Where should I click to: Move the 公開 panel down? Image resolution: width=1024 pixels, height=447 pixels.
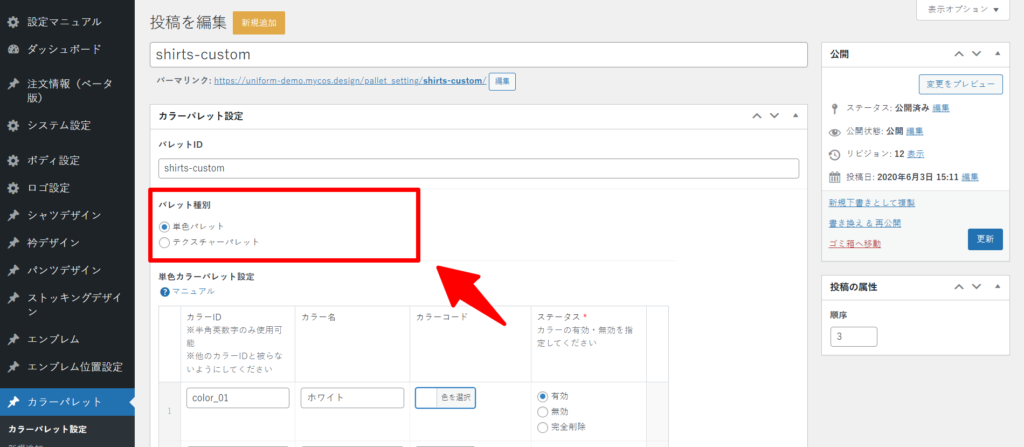[x=976, y=54]
